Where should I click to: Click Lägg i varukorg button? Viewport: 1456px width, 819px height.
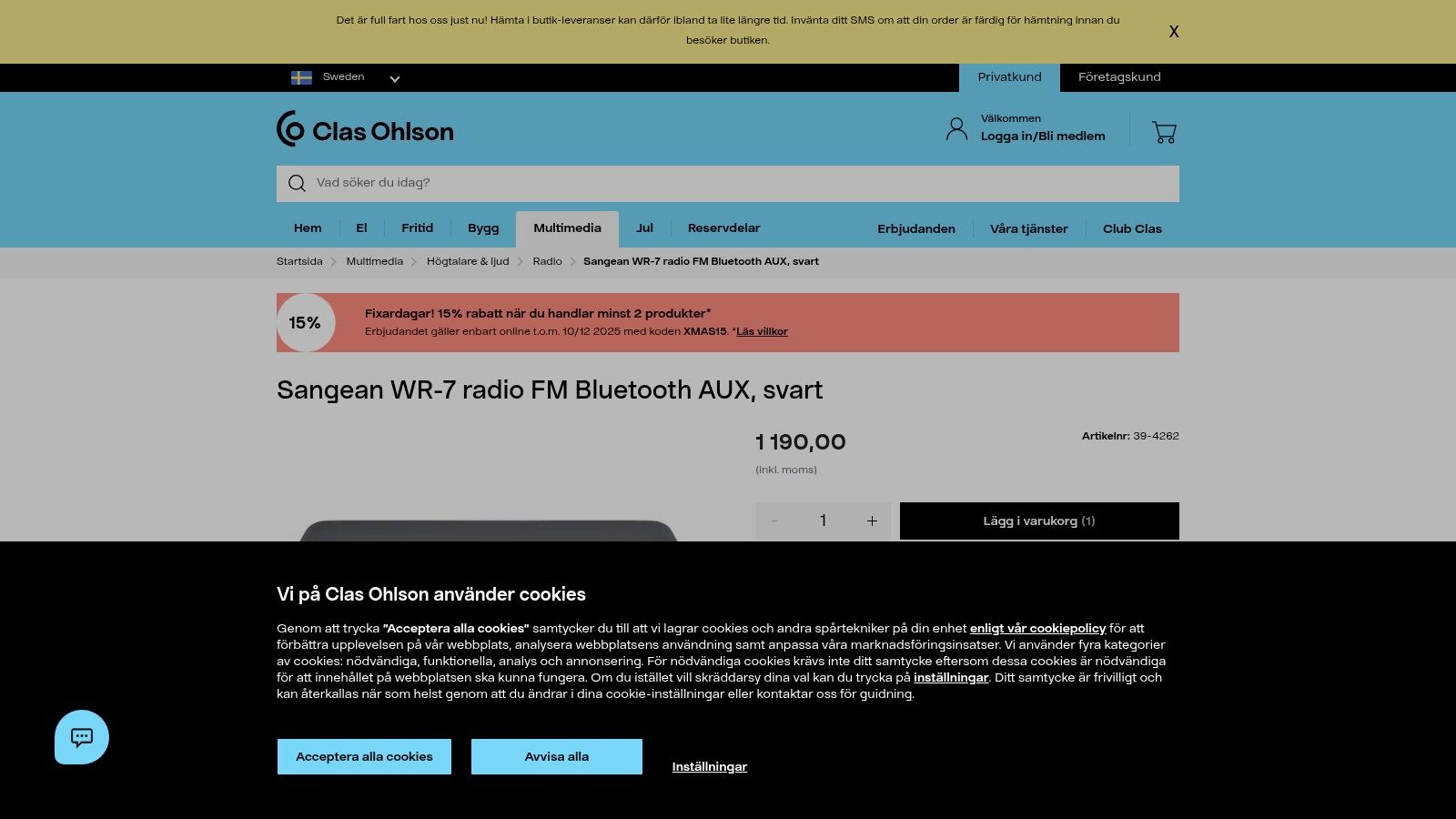point(1039,521)
